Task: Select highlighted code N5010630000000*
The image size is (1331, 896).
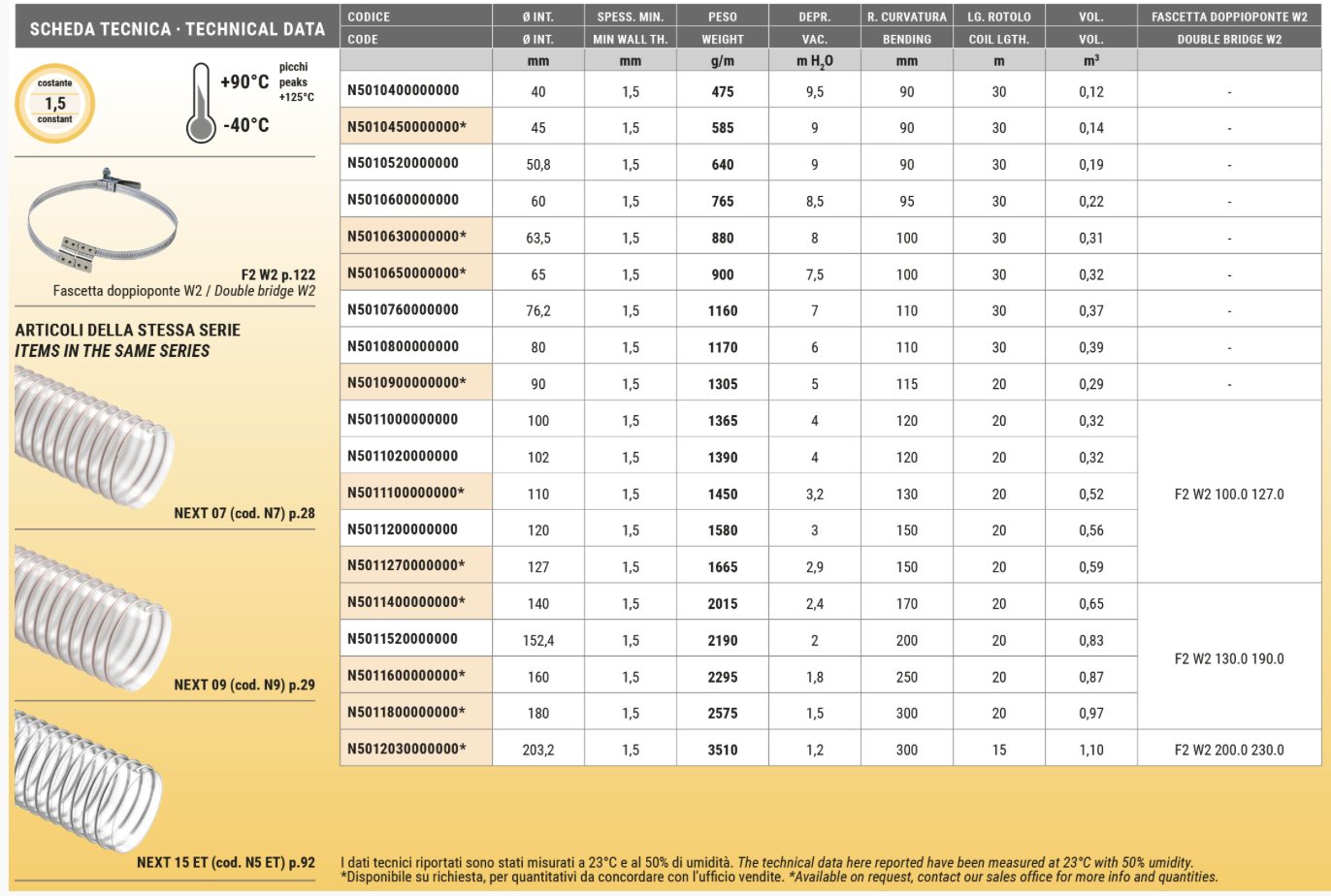Action: pos(406,237)
